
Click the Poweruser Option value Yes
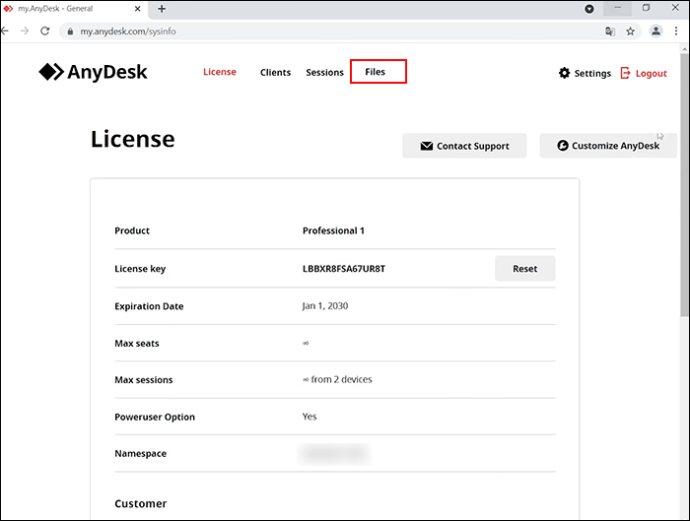[x=309, y=416]
